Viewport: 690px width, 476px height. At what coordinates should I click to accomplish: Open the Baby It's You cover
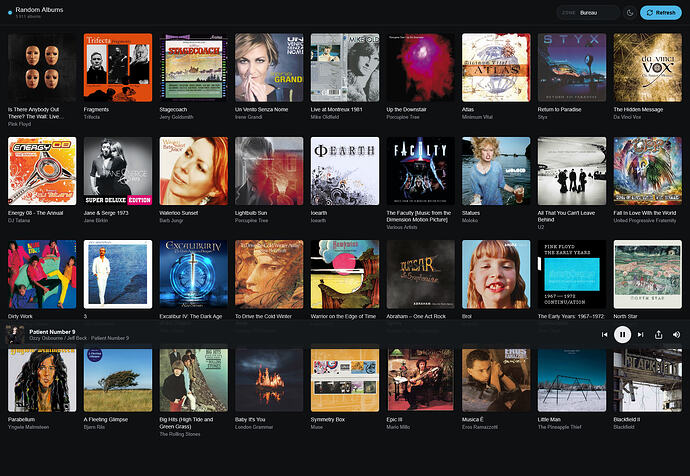pos(269,380)
